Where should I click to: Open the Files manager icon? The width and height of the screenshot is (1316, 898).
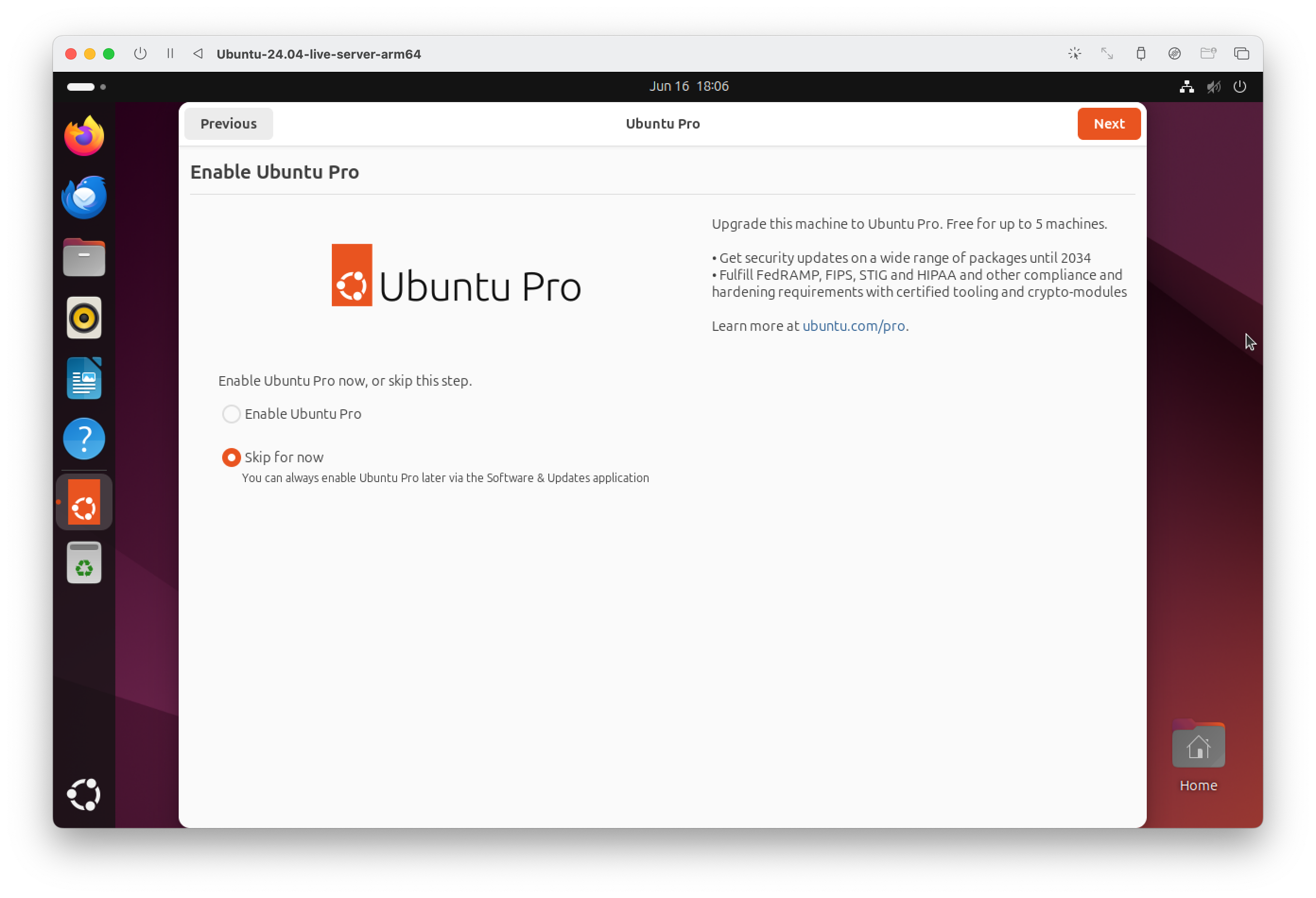[x=84, y=258]
